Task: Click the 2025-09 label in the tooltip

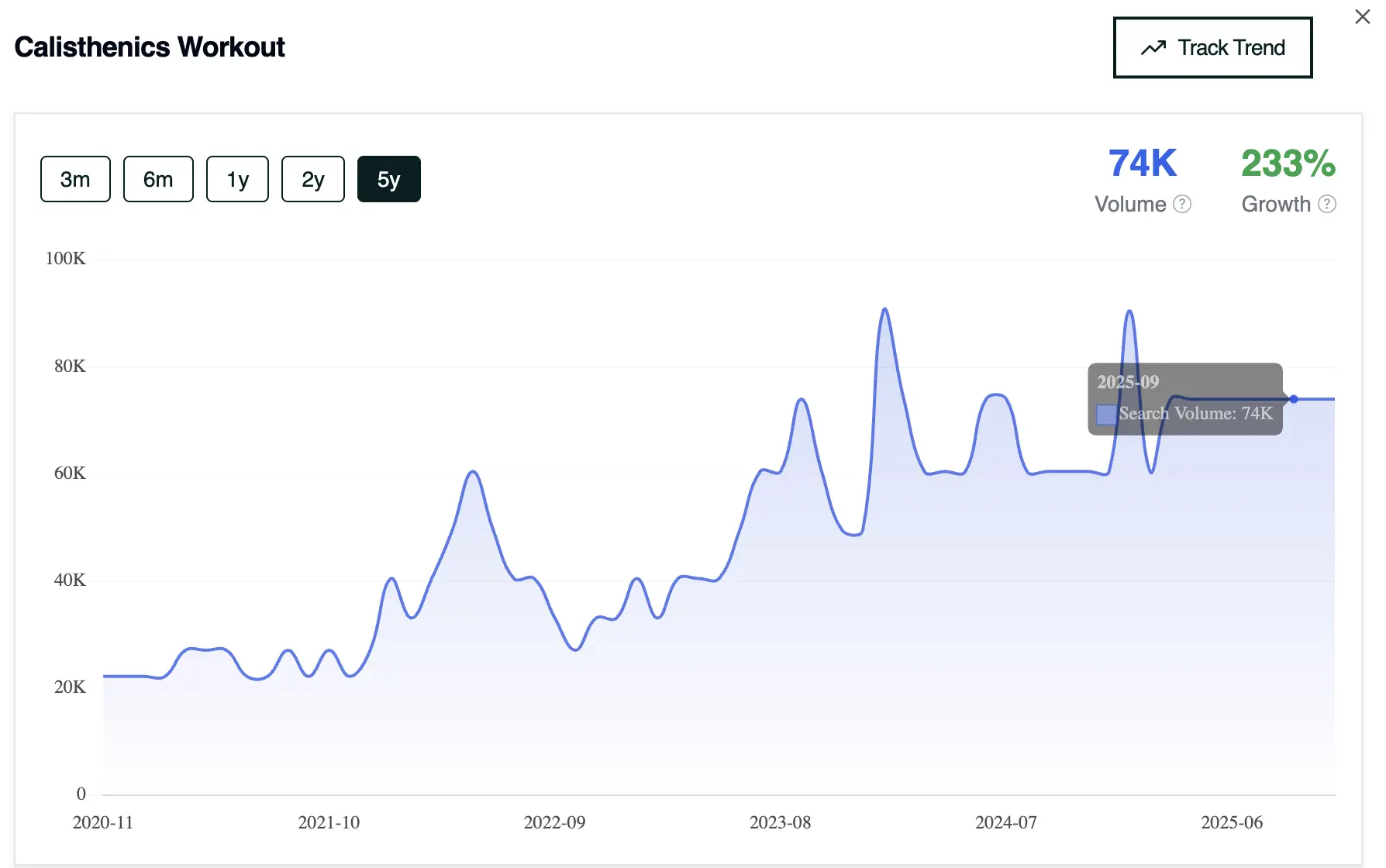Action: coord(1128,381)
